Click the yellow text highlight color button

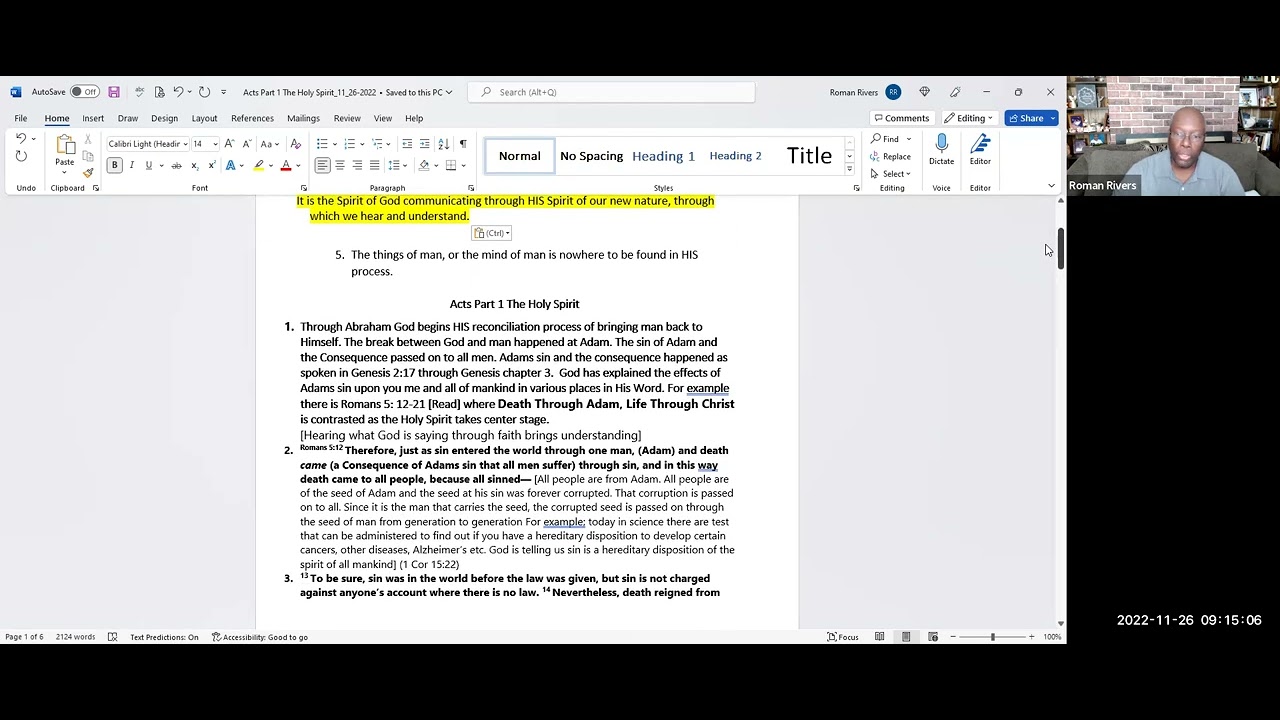click(x=258, y=165)
